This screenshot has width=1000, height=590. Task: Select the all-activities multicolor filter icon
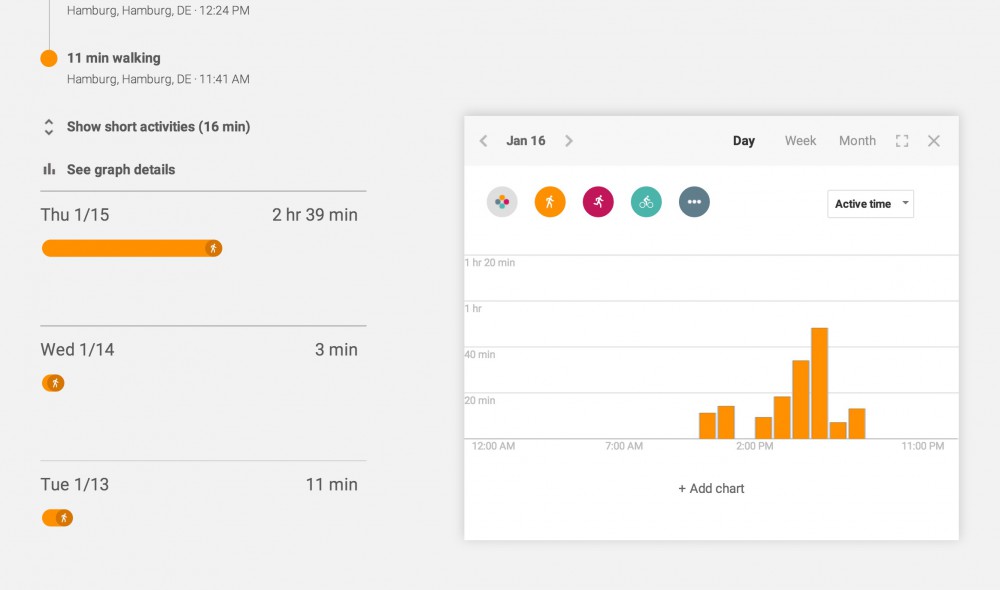pos(502,202)
